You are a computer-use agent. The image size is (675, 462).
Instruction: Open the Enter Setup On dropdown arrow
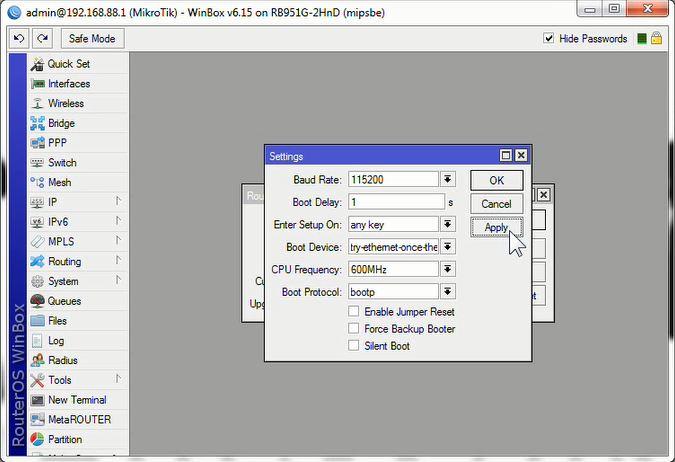click(448, 224)
